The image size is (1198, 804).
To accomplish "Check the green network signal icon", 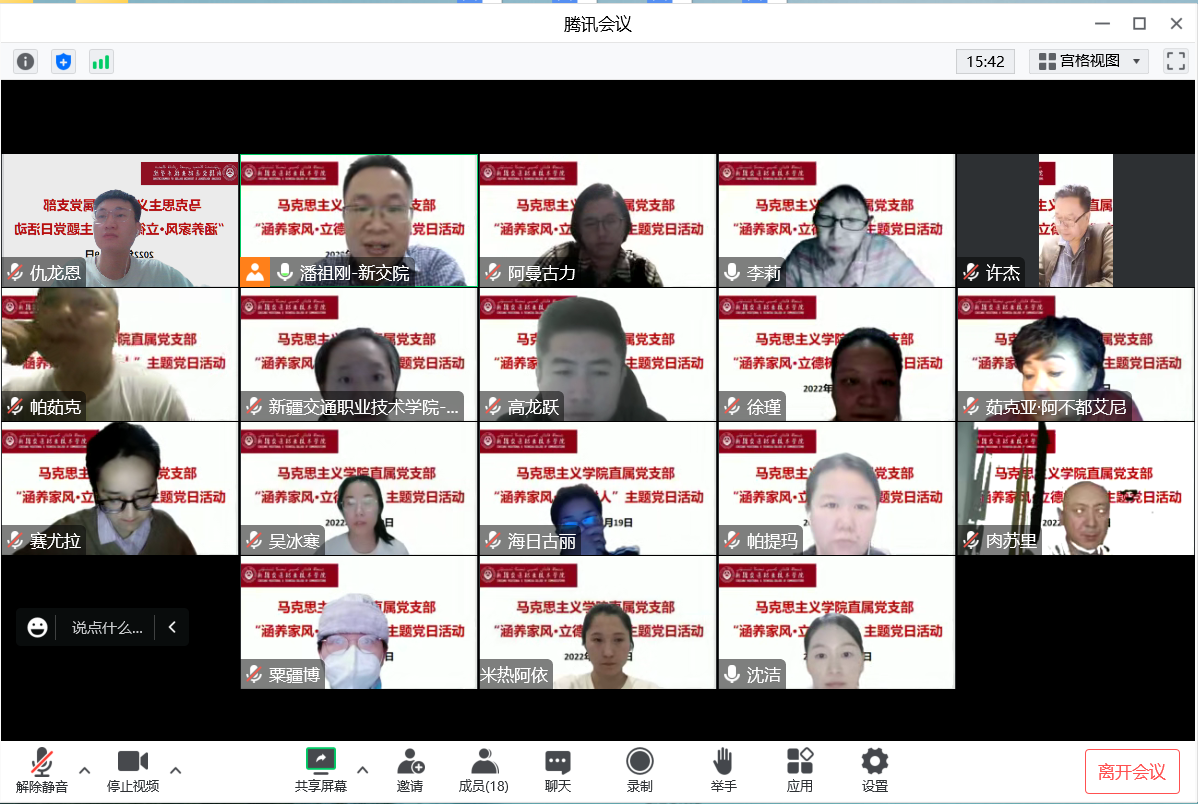I will click(101, 62).
